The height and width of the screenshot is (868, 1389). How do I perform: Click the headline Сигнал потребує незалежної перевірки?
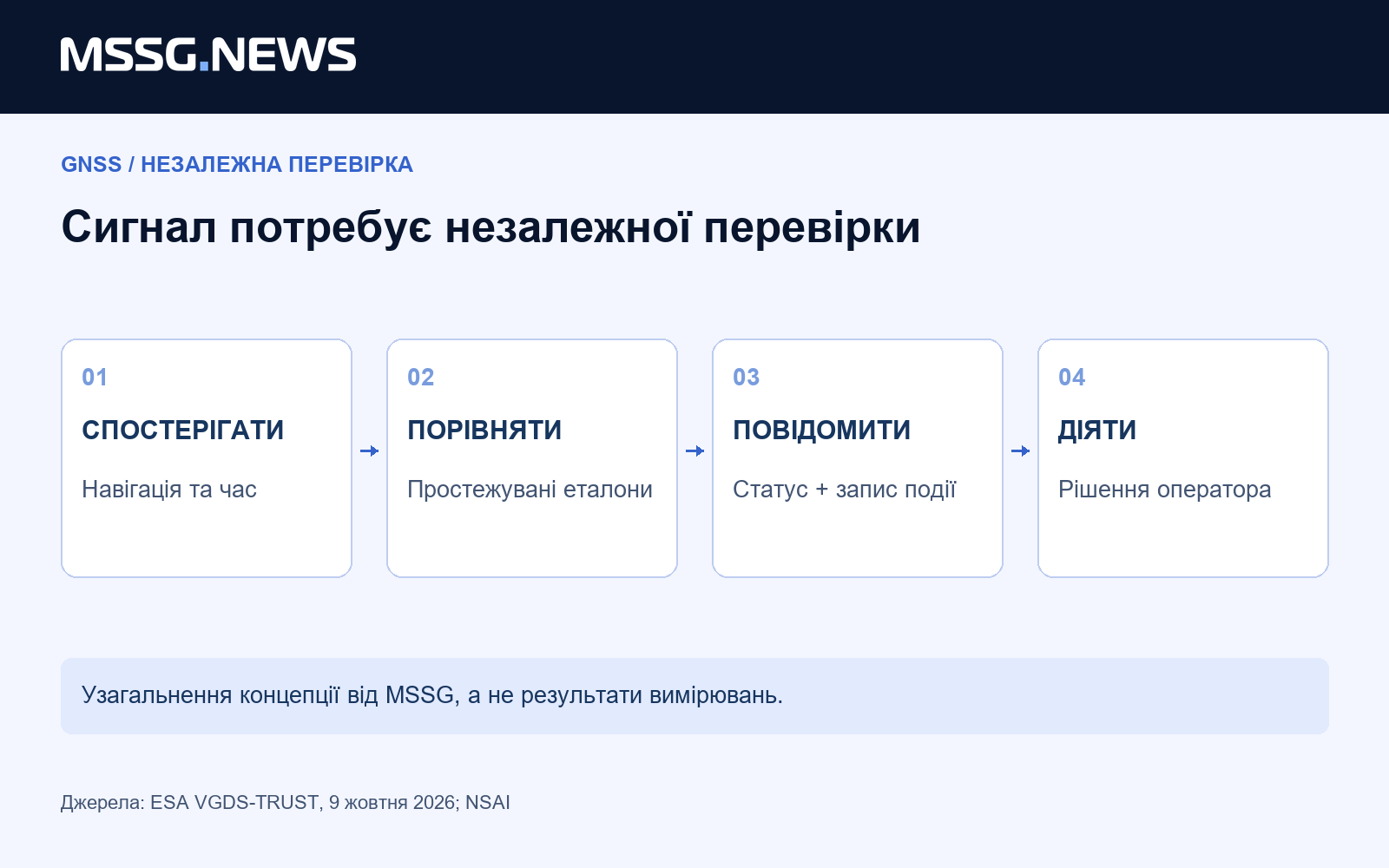click(490, 227)
